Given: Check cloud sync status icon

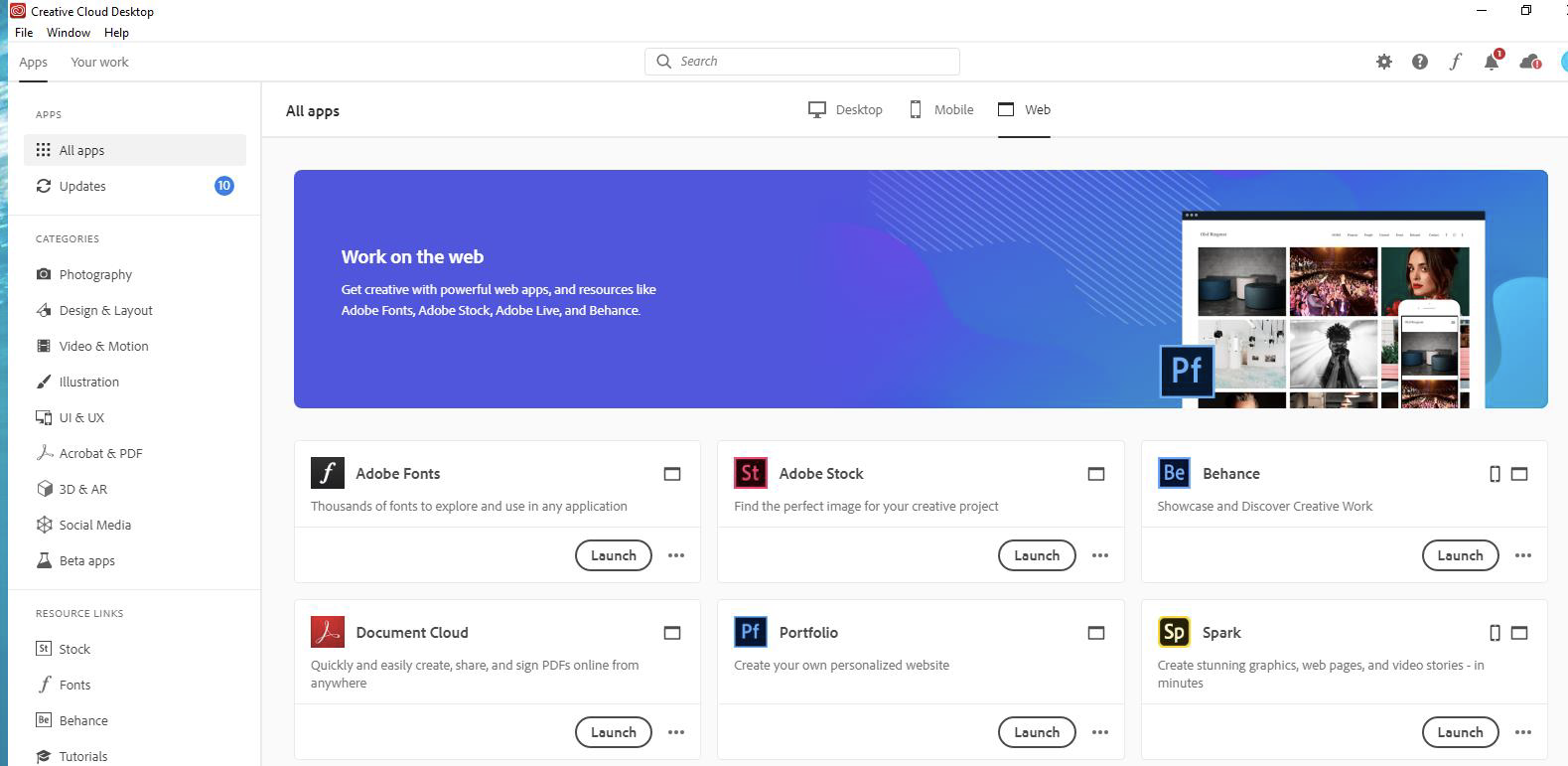Looking at the screenshot, I should click(1529, 62).
